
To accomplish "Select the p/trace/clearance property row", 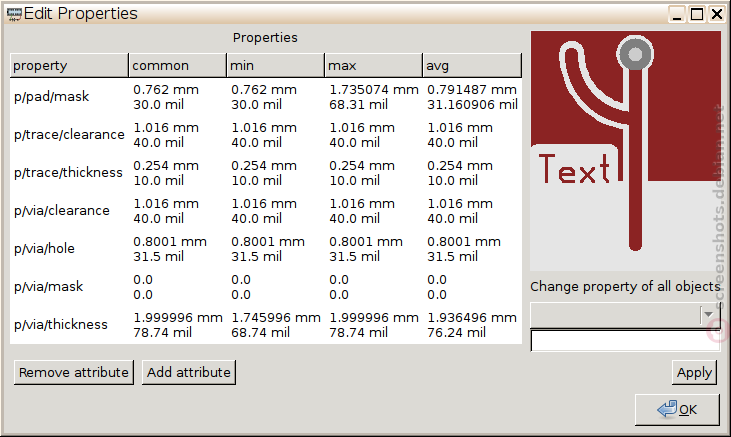I will (266, 135).
